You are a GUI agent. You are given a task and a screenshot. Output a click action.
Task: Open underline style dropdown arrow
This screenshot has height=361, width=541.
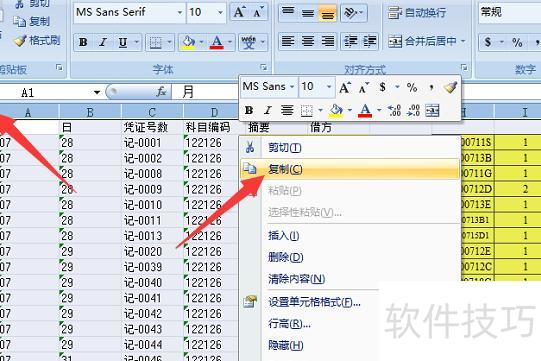(x=137, y=42)
